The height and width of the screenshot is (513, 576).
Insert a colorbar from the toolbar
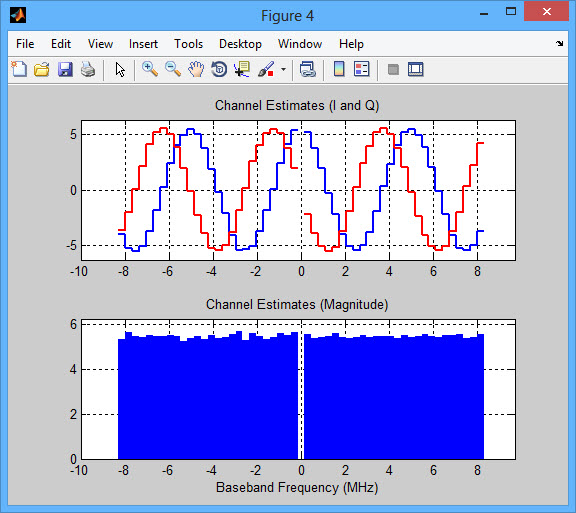[x=339, y=69]
